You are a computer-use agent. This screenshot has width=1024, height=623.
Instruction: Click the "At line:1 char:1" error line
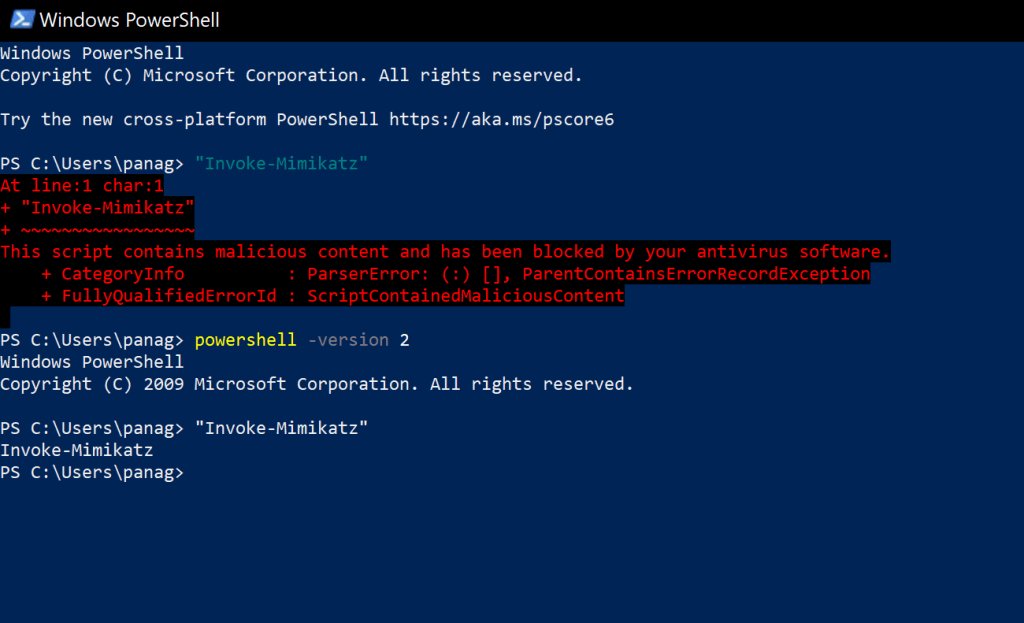(x=82, y=185)
